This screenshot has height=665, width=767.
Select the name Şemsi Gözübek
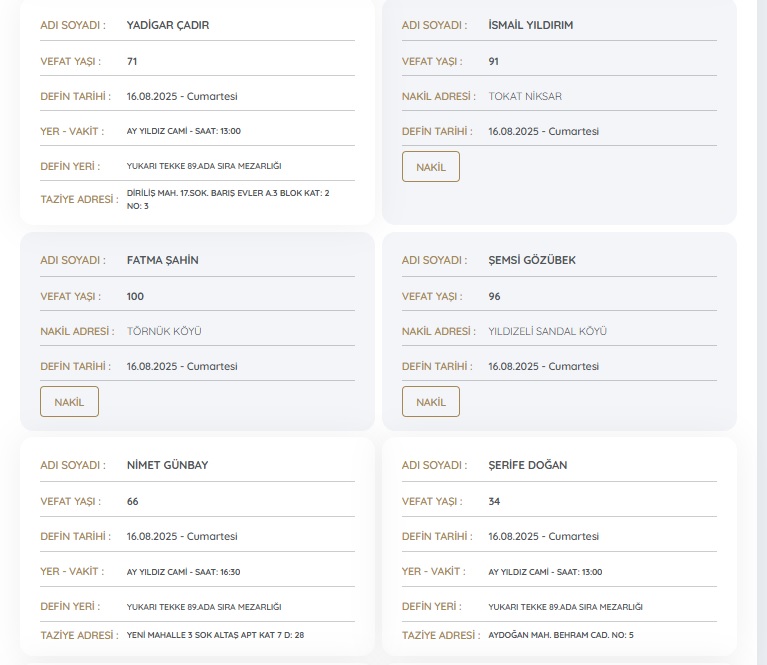(x=532, y=260)
